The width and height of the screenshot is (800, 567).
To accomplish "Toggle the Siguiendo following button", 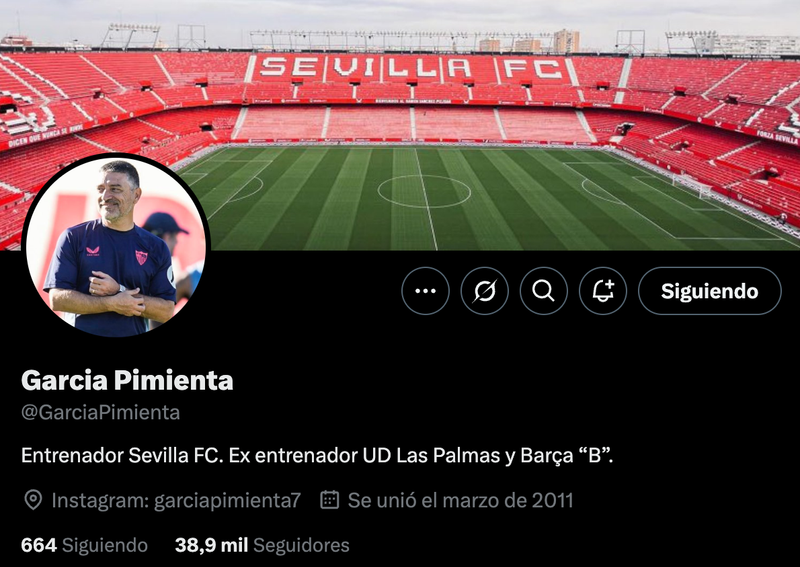I will tap(709, 291).
